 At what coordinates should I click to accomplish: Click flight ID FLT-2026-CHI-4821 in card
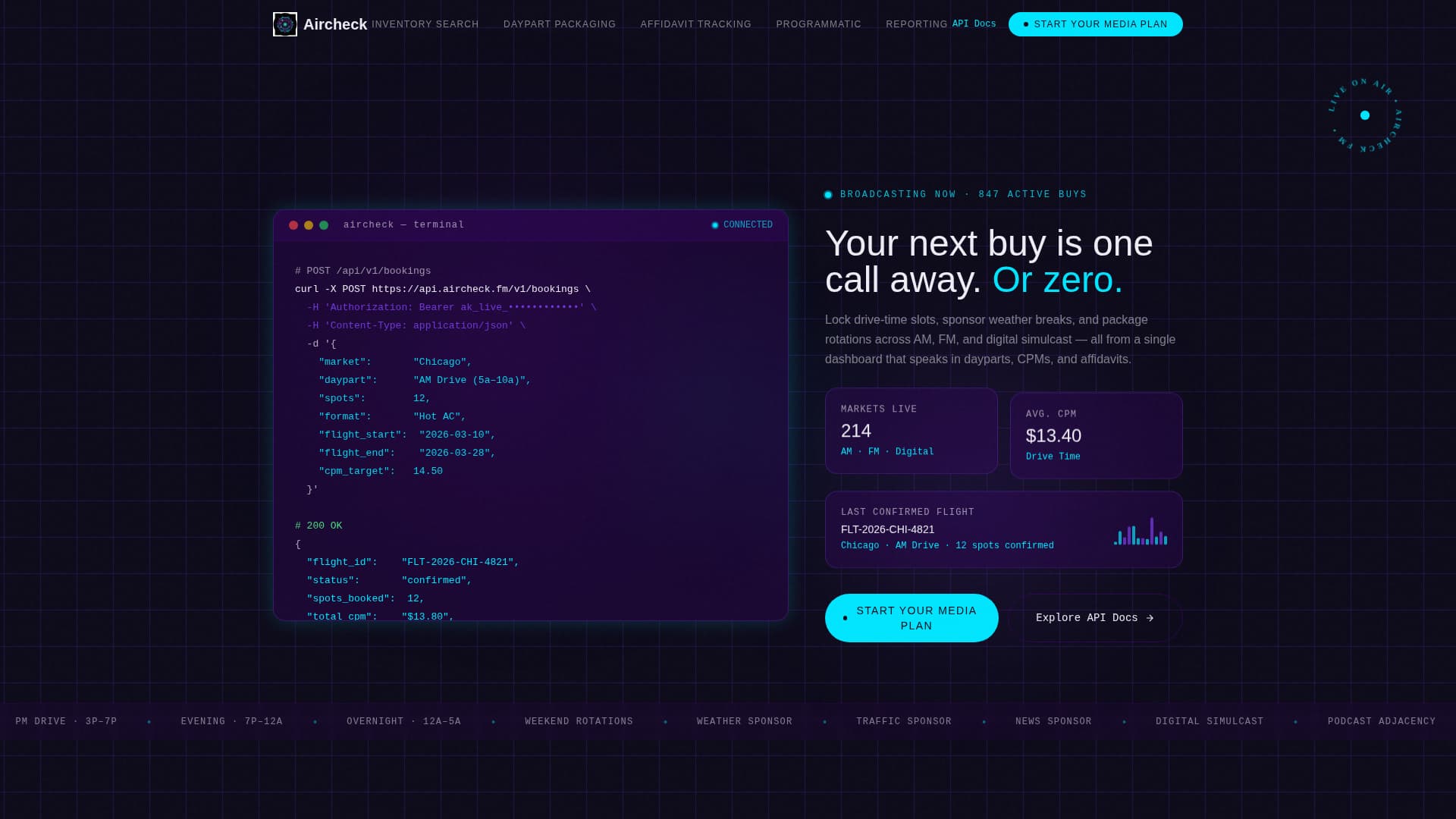pyautogui.click(x=888, y=529)
